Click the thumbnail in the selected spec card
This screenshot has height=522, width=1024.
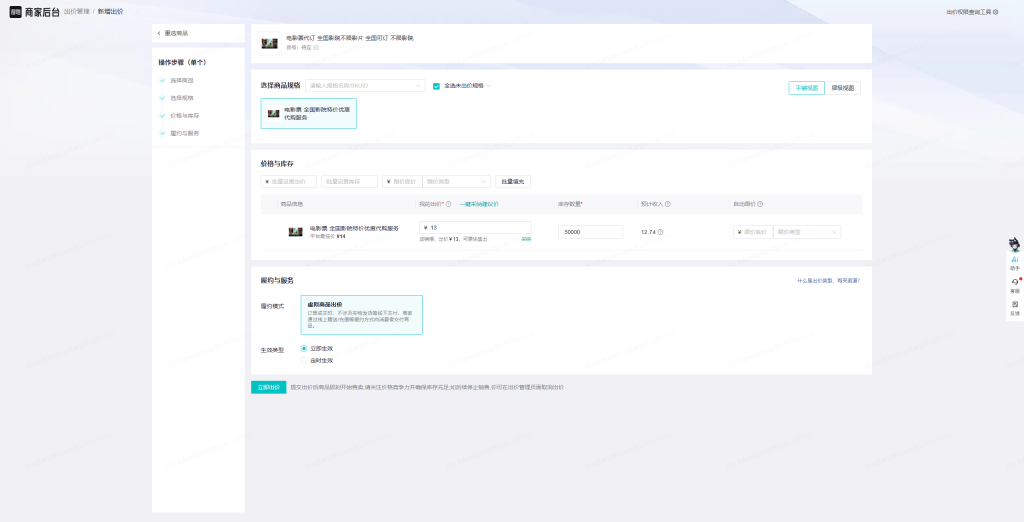(274, 114)
